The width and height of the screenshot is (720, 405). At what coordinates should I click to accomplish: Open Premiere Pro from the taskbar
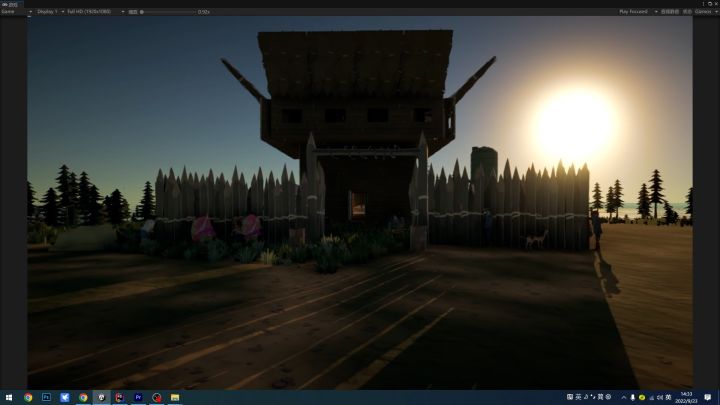click(138, 398)
